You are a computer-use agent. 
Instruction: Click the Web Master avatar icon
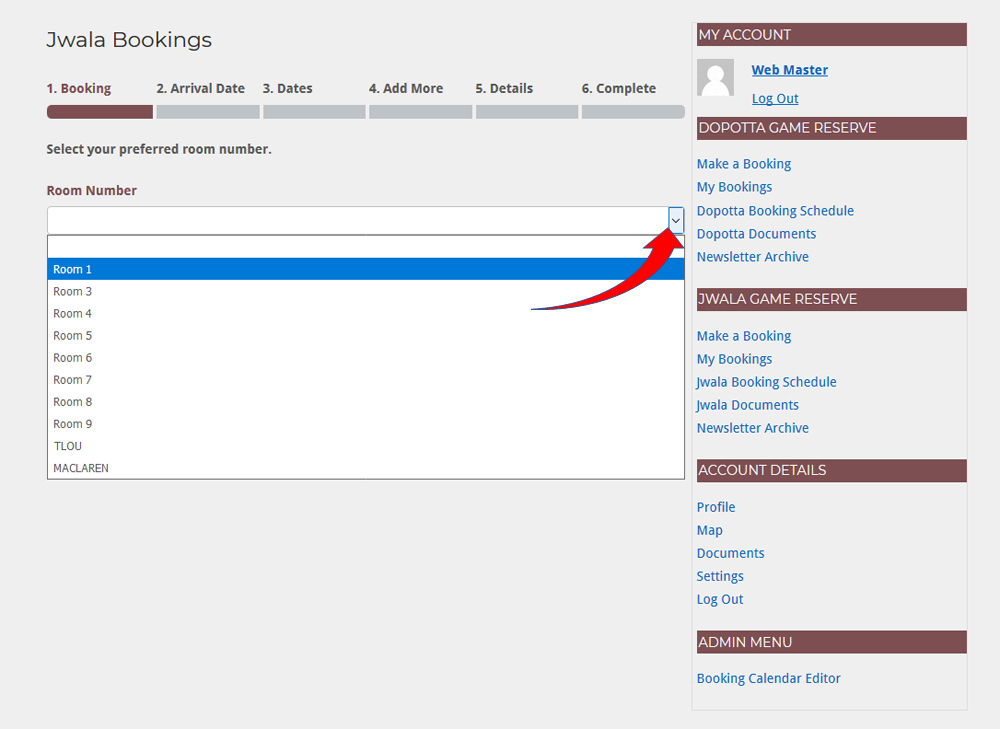coord(715,78)
